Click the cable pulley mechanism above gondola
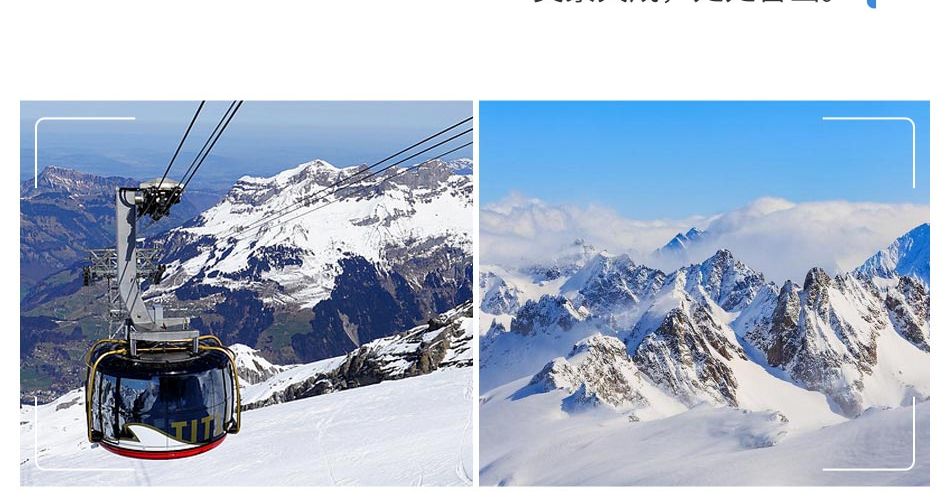Screen dimensions: 950x500 point(158,198)
